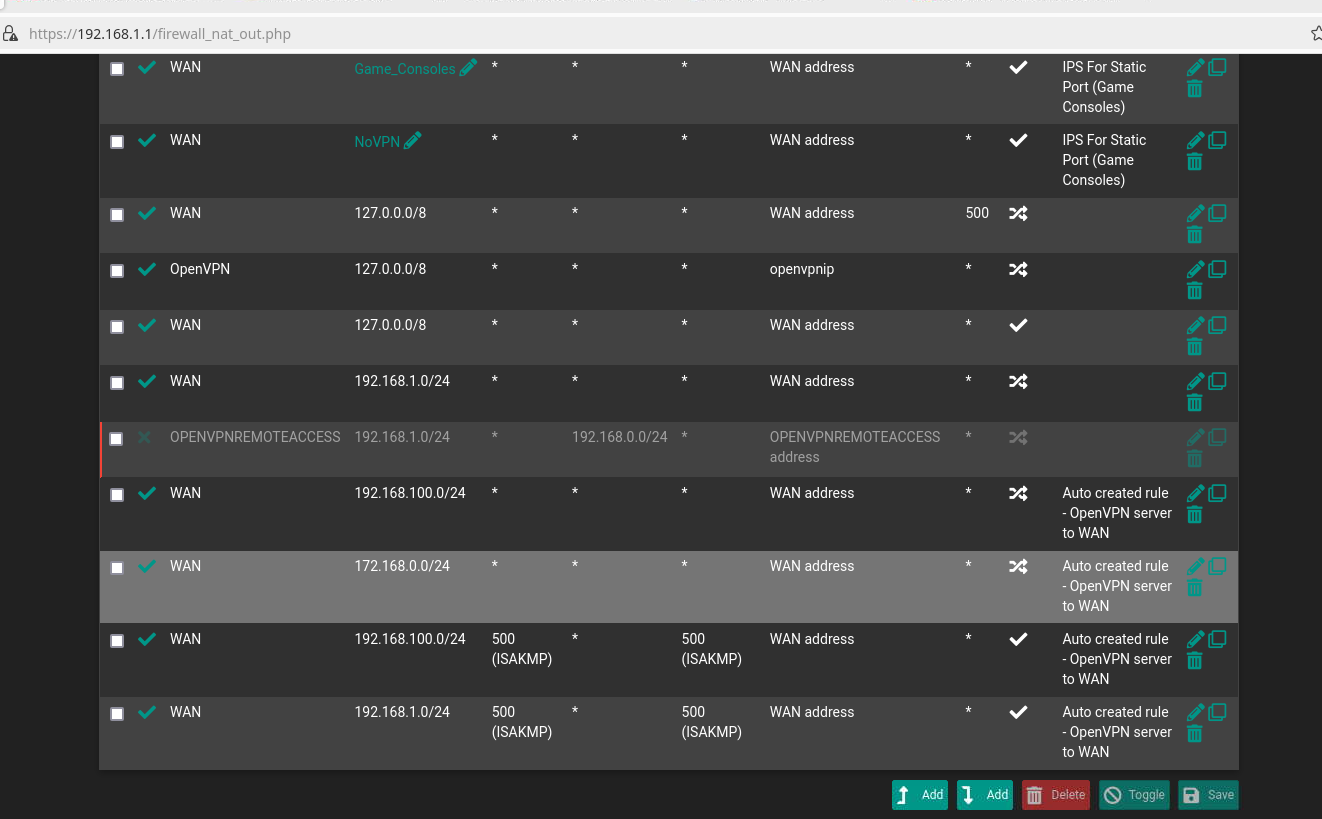Check the 172.168.0.0/24 rule checkbox
The width and height of the screenshot is (1322, 819).
(x=117, y=568)
